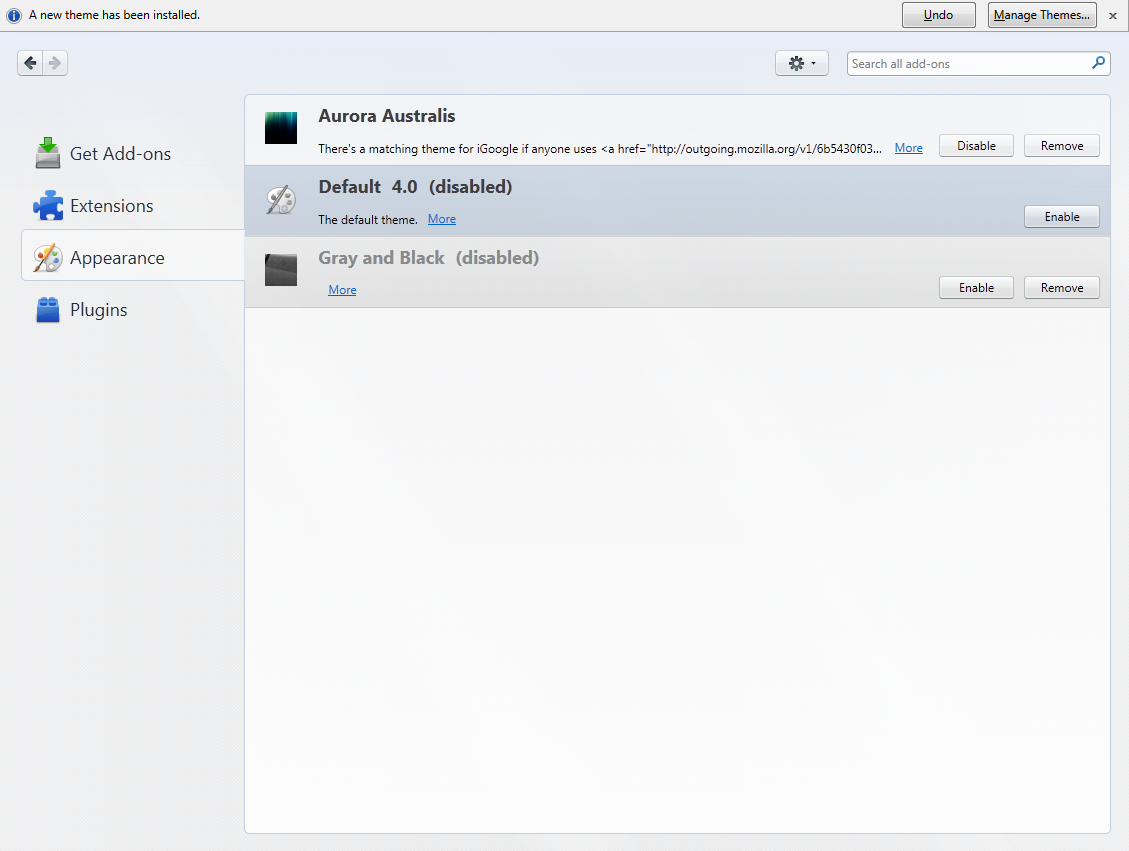The image size is (1129, 851).
Task: Click the Get Add-ons download icon
Action: pyautogui.click(x=48, y=153)
